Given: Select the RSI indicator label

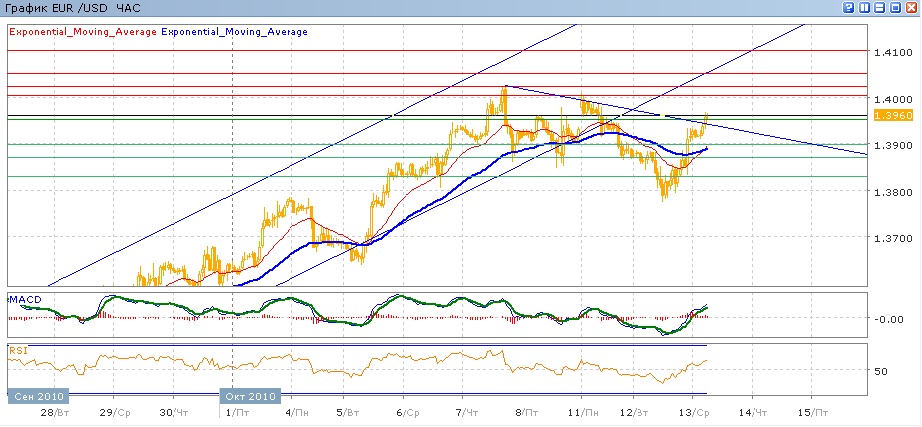Looking at the screenshot, I should [x=18, y=350].
